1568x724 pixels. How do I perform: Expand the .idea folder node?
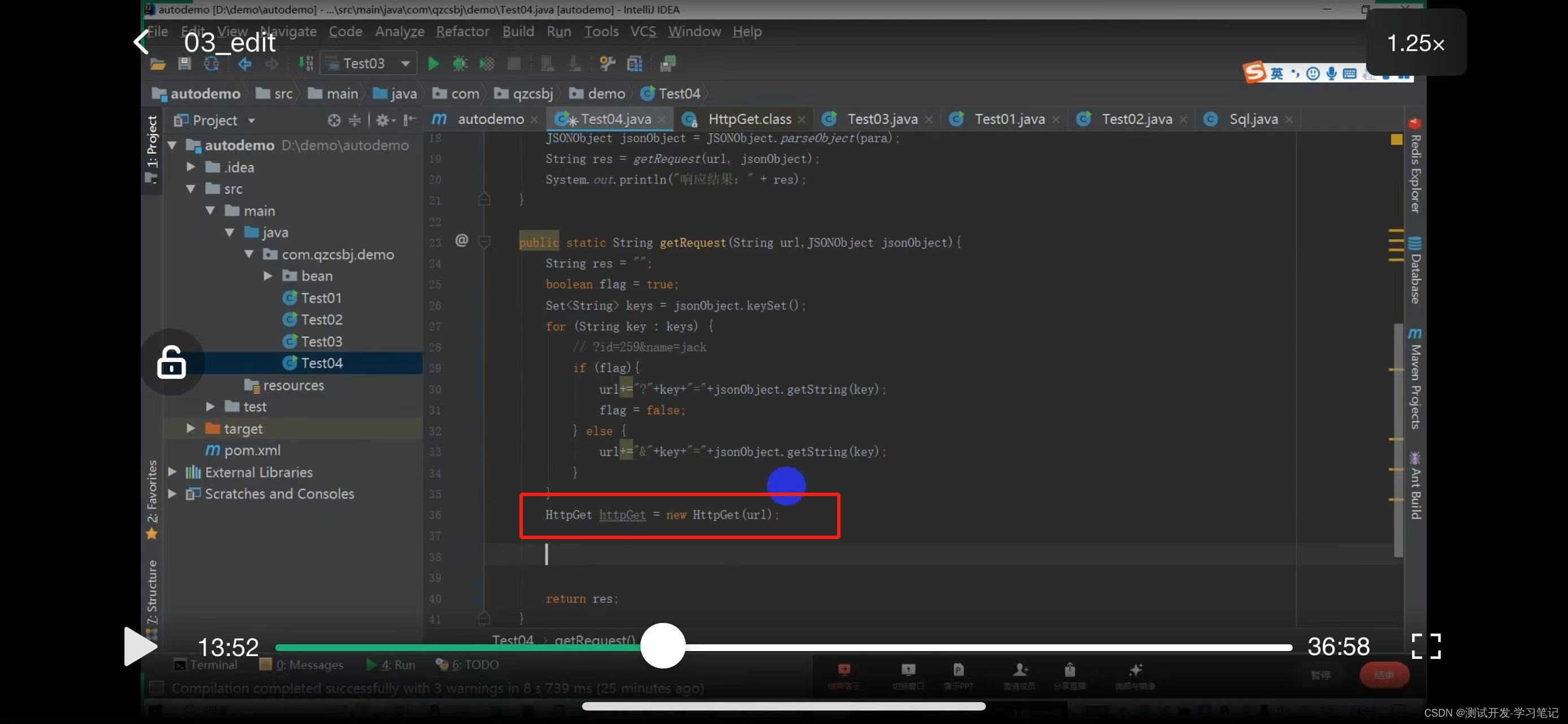190,166
